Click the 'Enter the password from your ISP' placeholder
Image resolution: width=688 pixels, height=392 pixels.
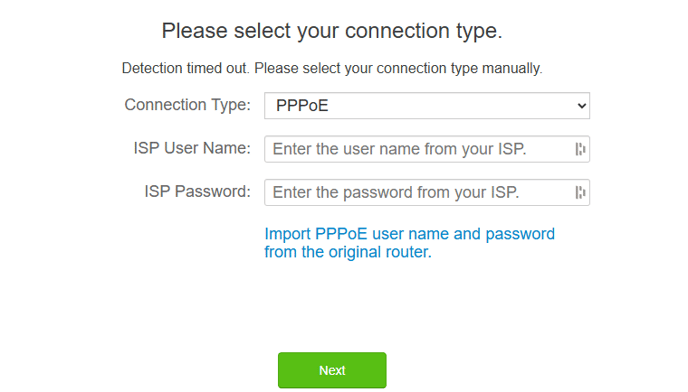tap(396, 193)
